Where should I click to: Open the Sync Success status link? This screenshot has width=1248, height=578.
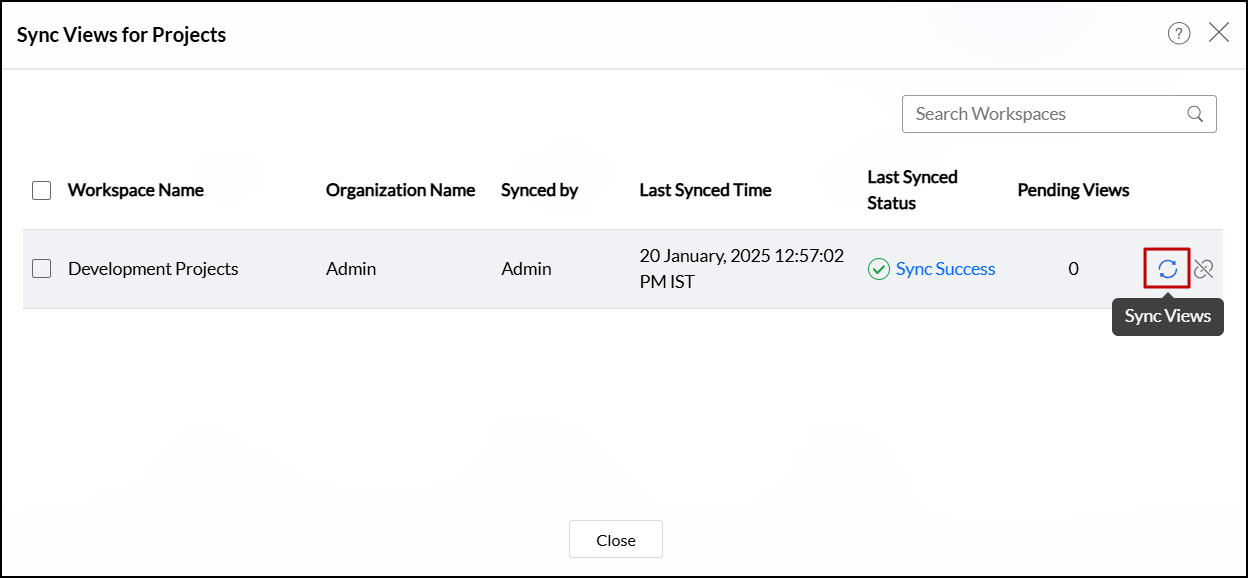(x=945, y=269)
